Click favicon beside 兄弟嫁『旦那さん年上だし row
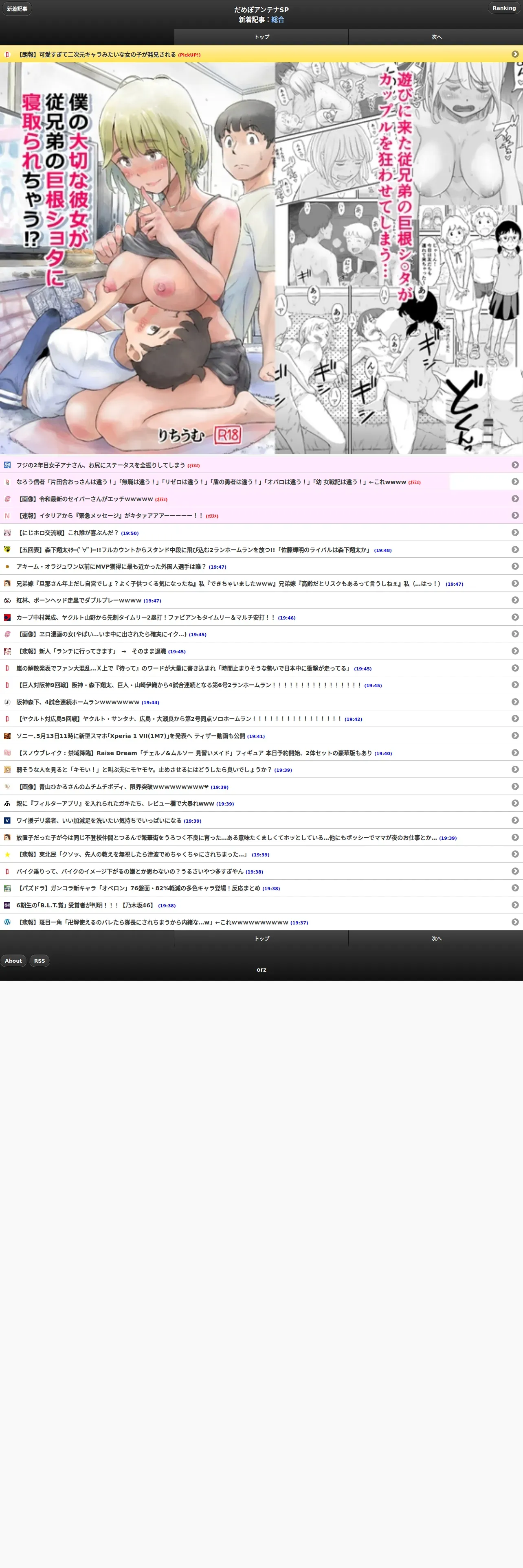 coord(7,583)
